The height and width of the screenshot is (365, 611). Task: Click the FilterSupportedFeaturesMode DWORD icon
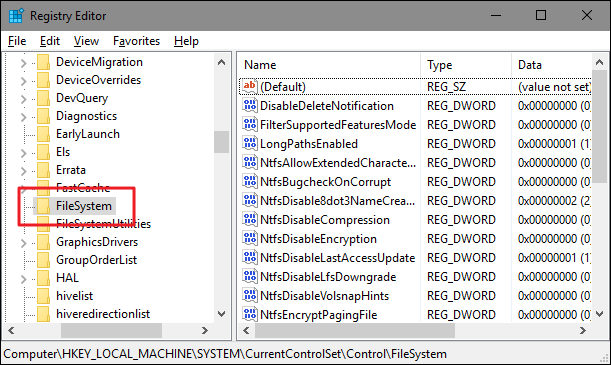point(249,125)
